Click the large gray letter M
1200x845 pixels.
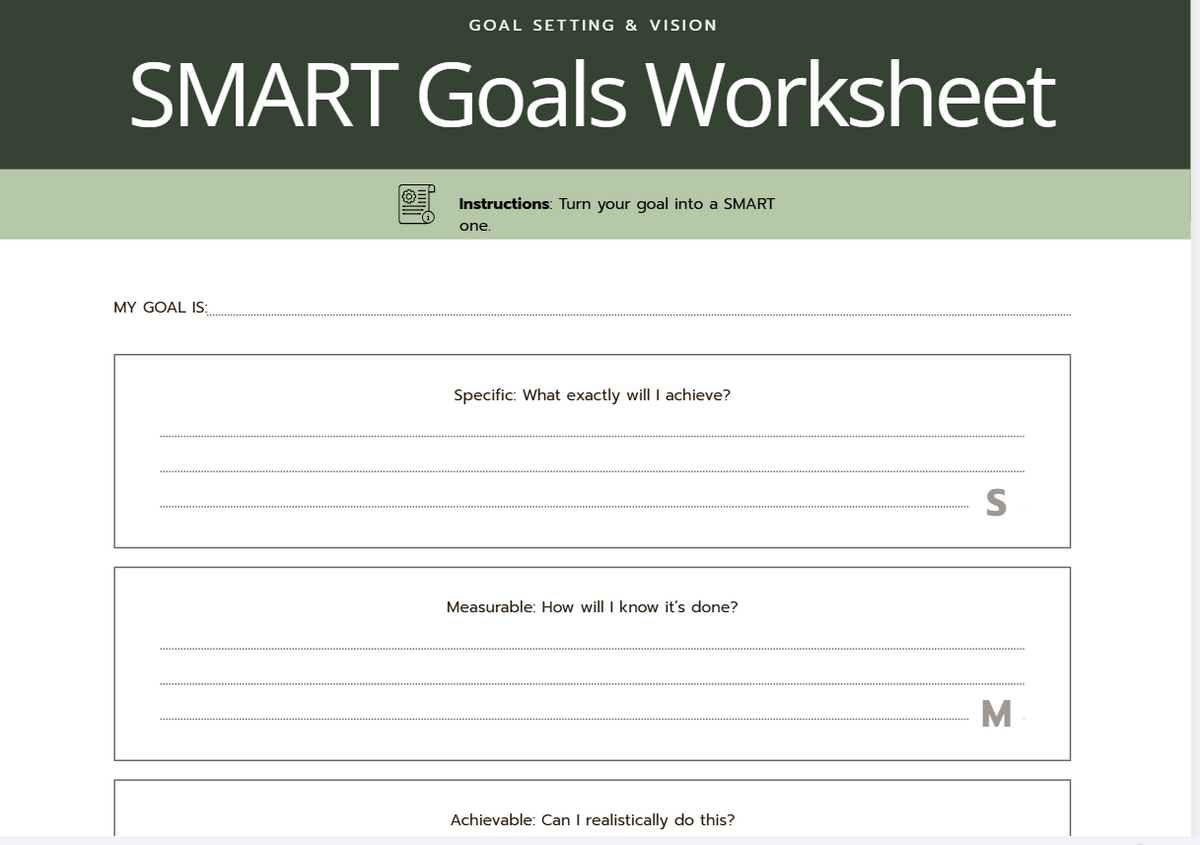[997, 714]
